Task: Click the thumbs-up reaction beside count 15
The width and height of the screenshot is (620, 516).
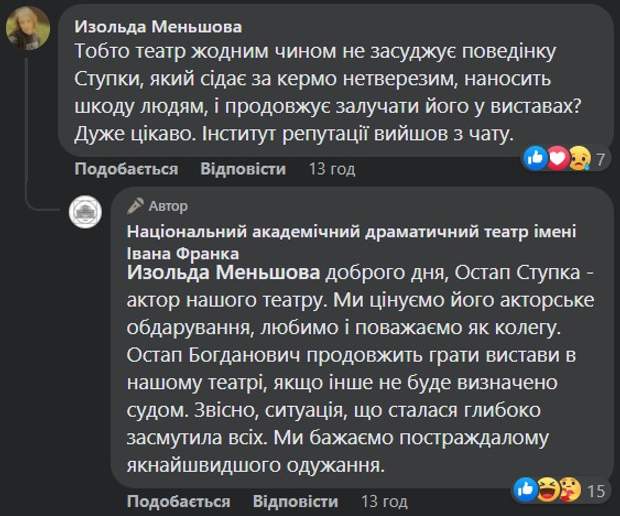Action: [523, 489]
